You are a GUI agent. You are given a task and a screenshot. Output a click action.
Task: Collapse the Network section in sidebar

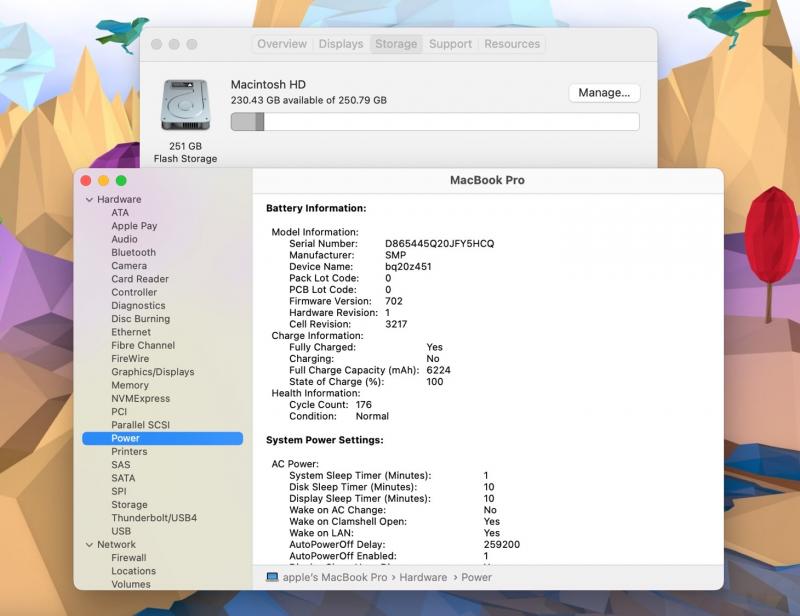point(89,545)
